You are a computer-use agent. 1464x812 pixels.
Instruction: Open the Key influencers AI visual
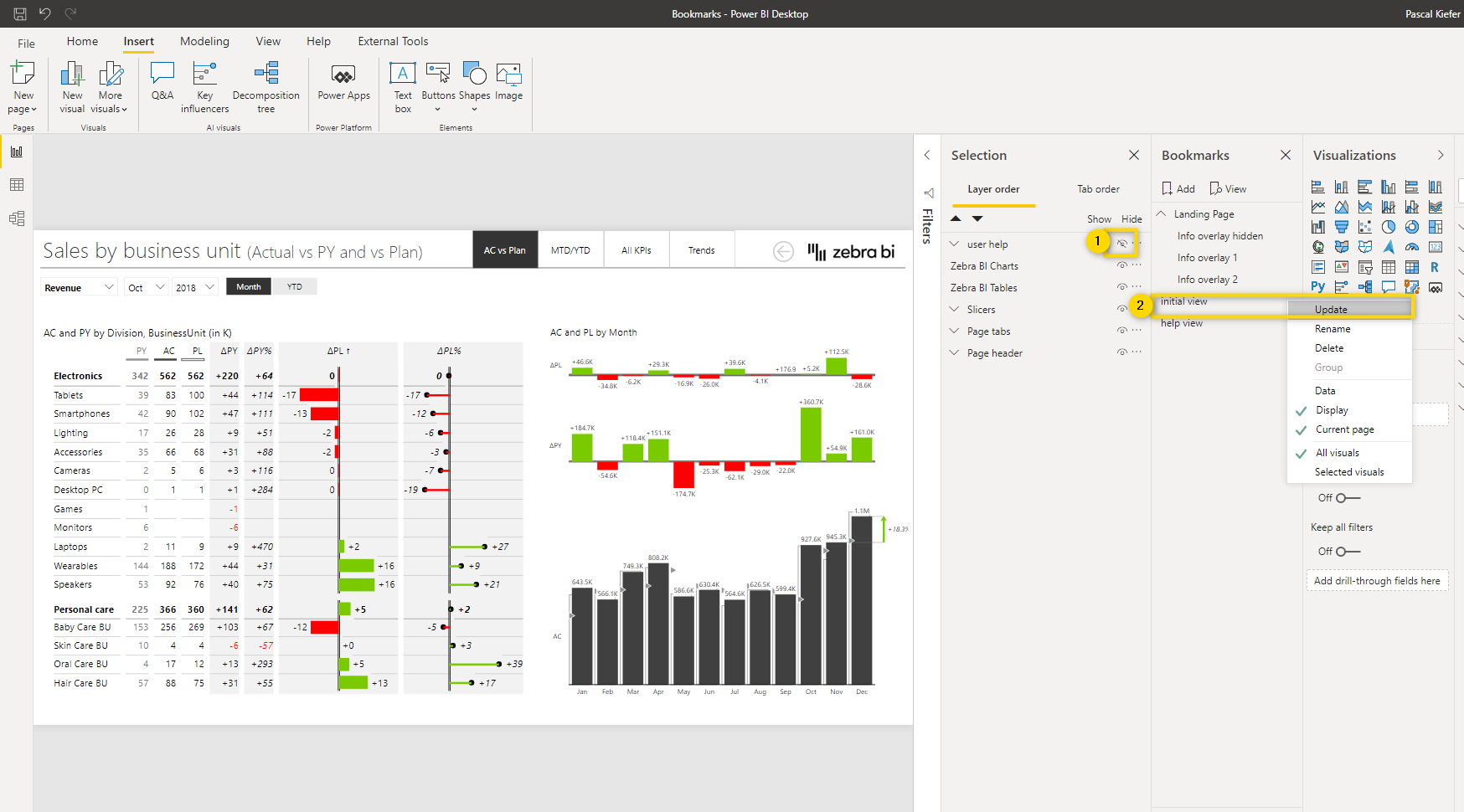[204, 86]
